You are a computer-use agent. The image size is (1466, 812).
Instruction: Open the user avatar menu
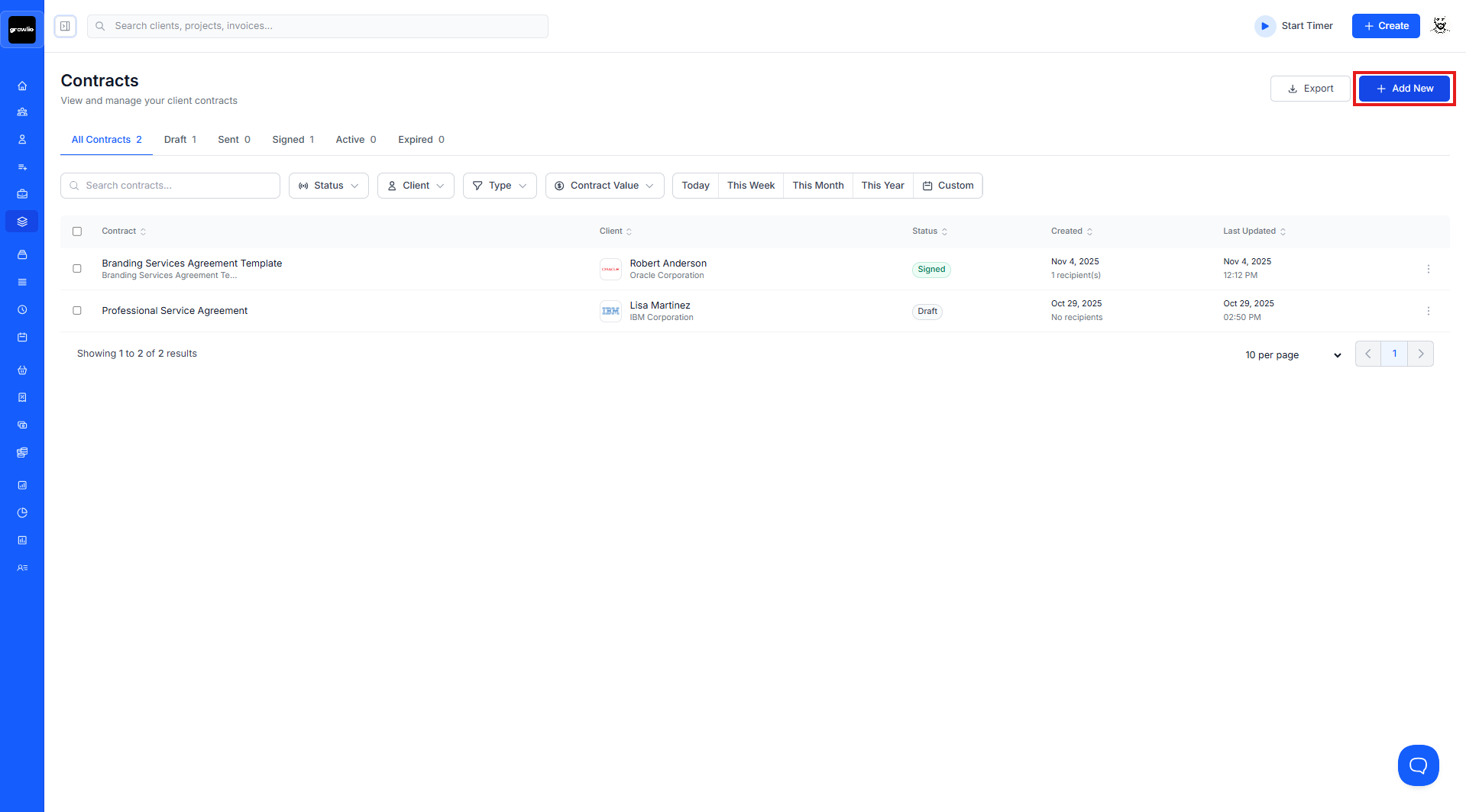[1440, 26]
